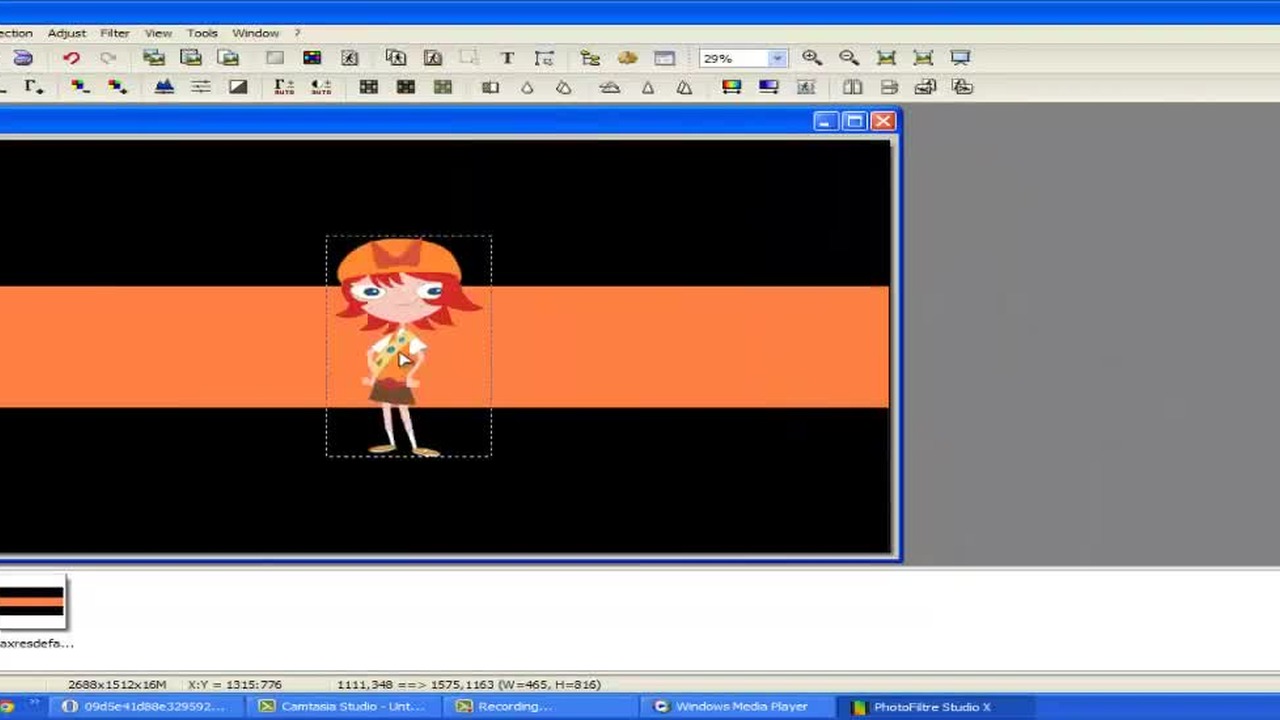This screenshot has width=1280, height=720.
Task: Expand the 29% zoom dropdown arrow
Action: point(776,59)
